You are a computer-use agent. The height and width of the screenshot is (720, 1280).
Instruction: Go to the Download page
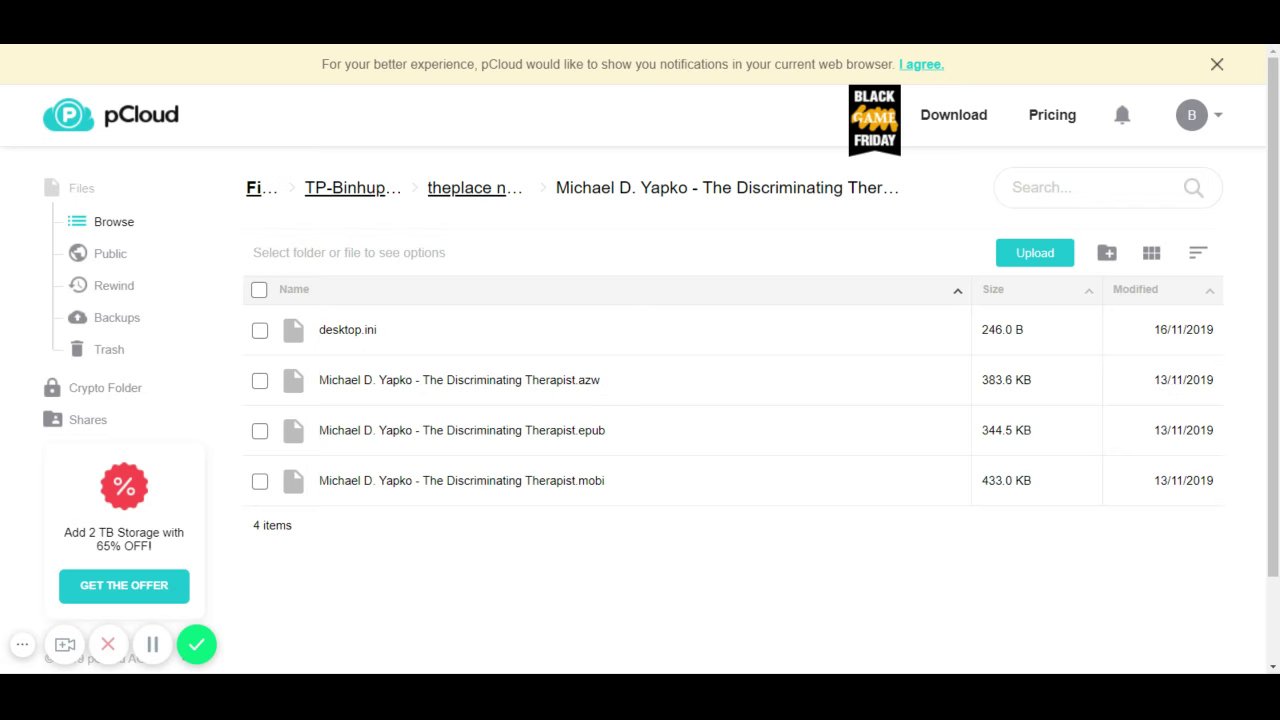tap(953, 115)
